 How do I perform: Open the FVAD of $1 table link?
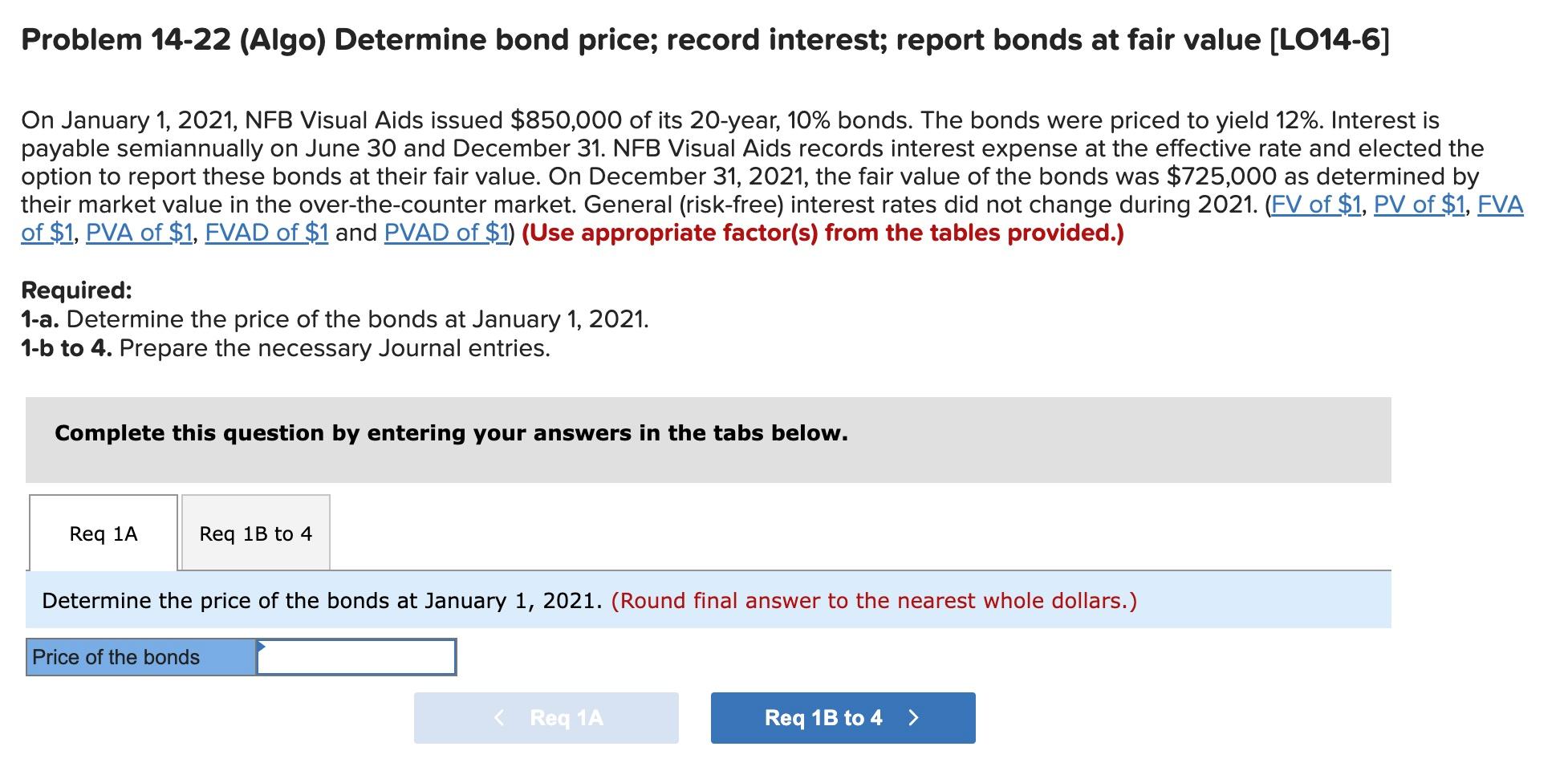(267, 233)
